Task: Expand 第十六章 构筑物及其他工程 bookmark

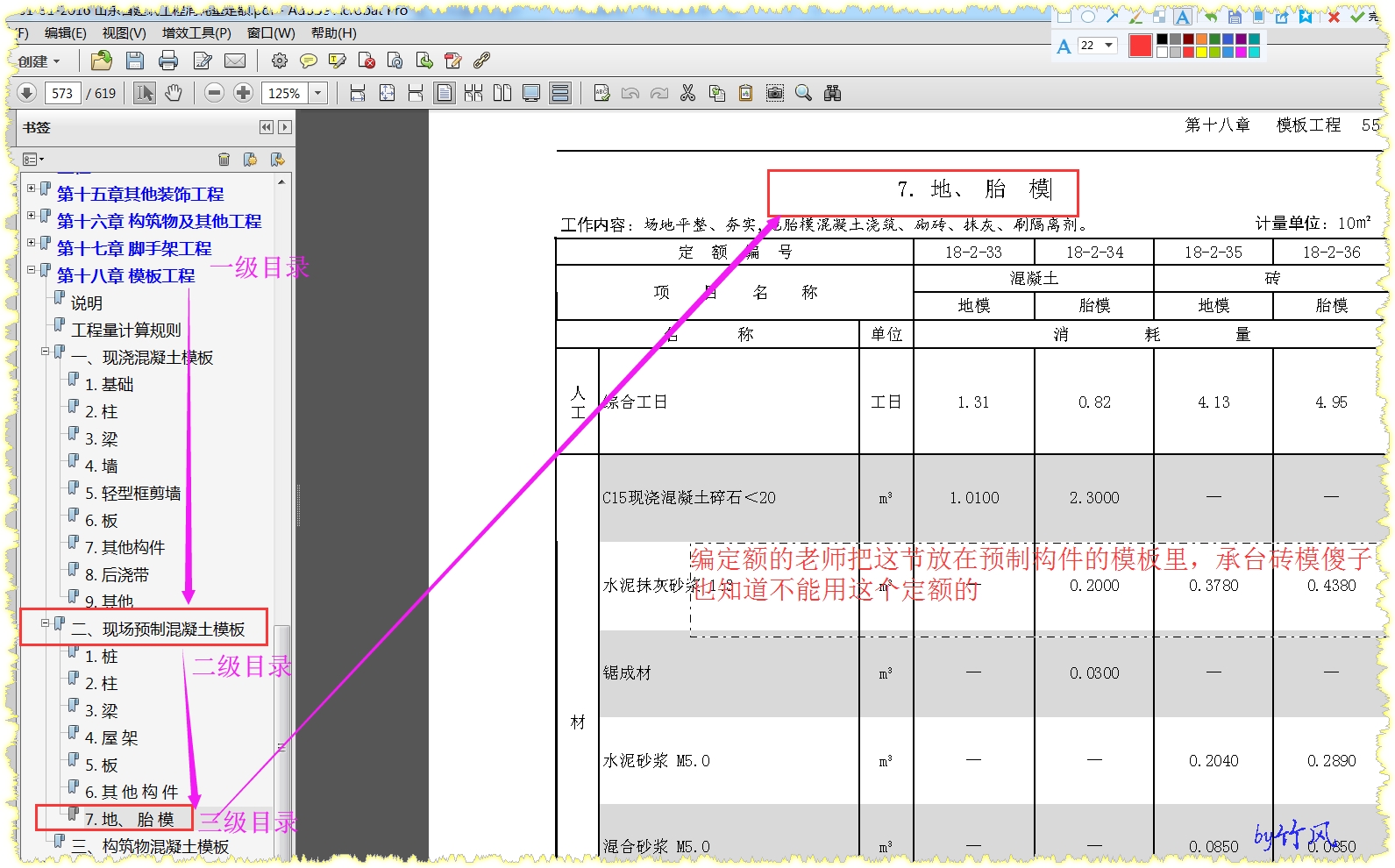Action: [32, 215]
